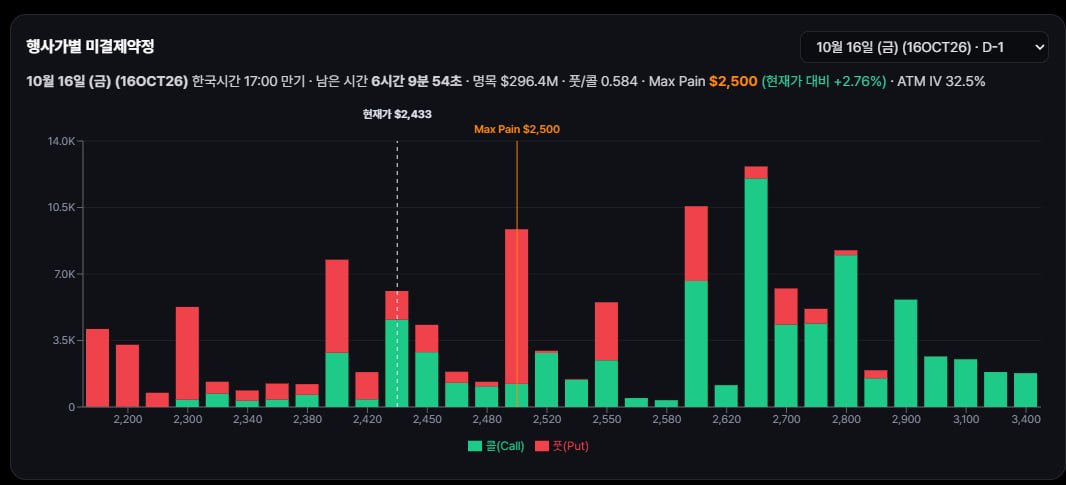Click the 2,700 x-axis strike label
Viewport: 1066px width, 485px height.
(786, 420)
